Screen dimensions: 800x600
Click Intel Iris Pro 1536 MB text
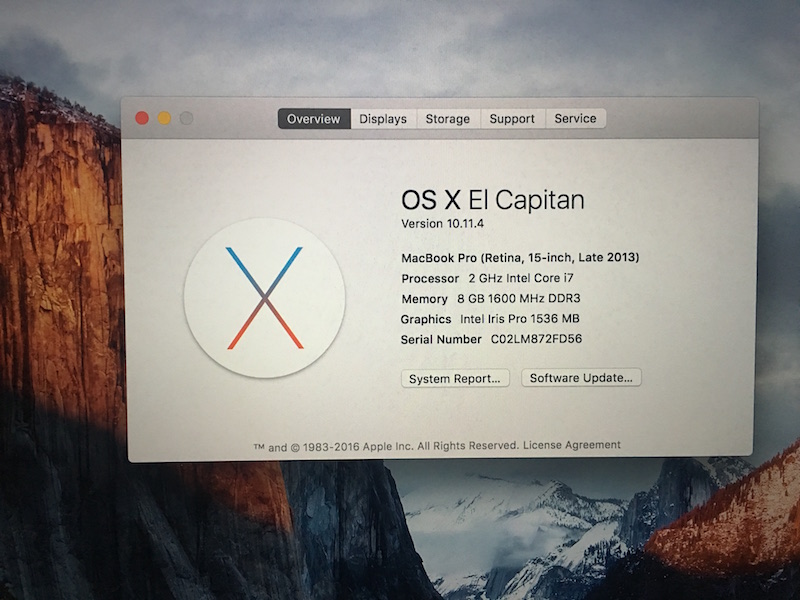tap(519, 319)
